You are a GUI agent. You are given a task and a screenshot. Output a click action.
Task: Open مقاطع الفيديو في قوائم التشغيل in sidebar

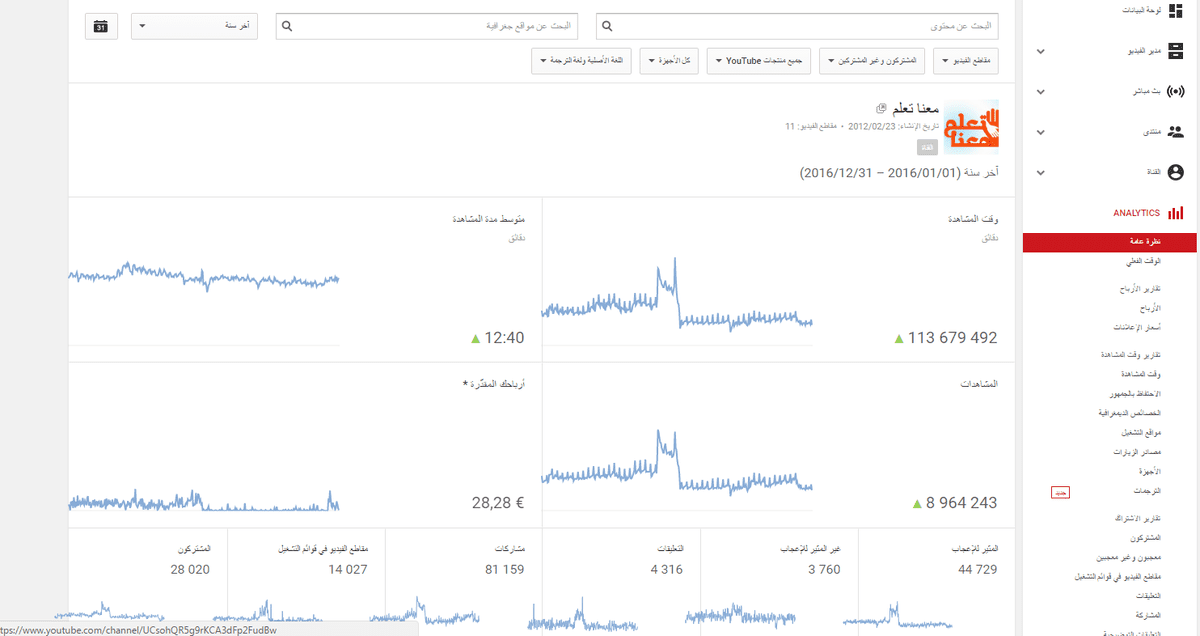1118,577
